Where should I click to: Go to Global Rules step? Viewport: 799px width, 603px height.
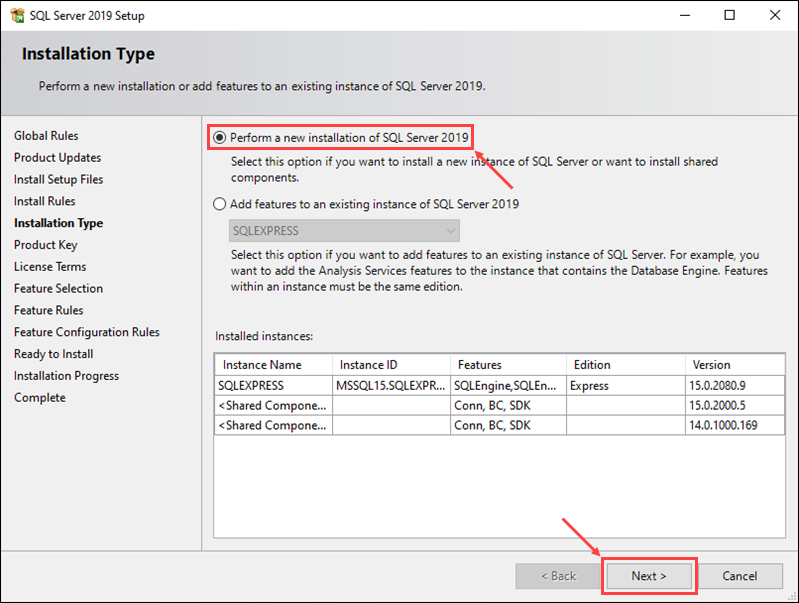click(x=46, y=136)
